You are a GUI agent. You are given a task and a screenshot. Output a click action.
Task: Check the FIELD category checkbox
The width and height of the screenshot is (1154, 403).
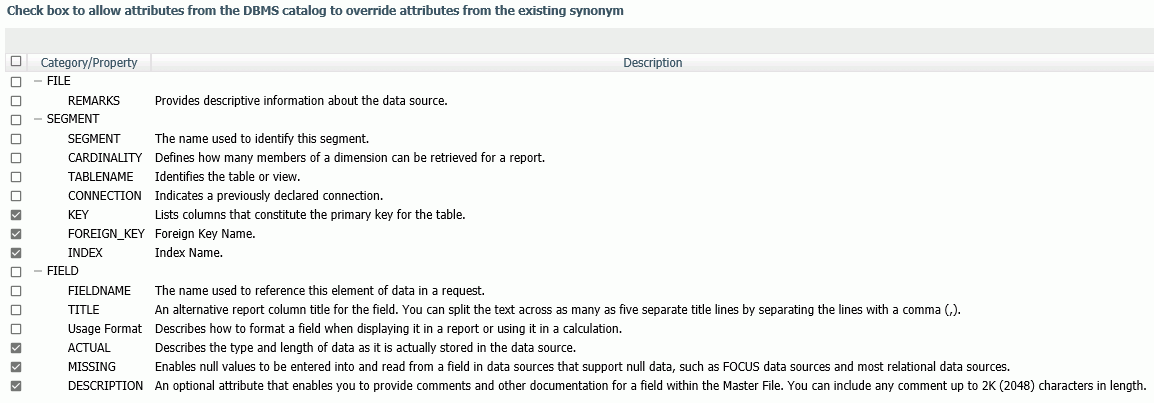[x=15, y=272]
